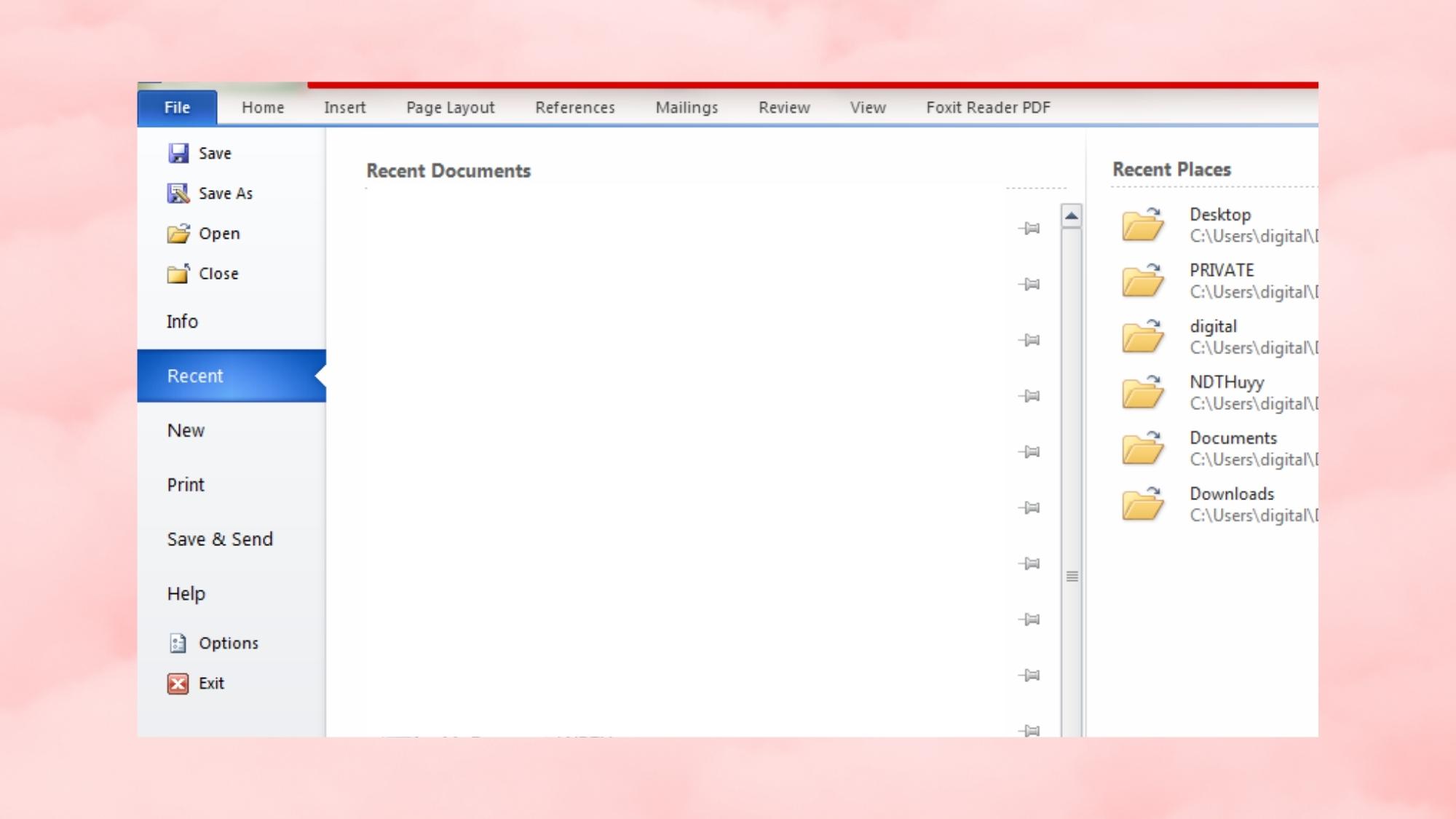The width and height of the screenshot is (1456, 819).
Task: Click the Save & Send menu item
Action: click(x=220, y=539)
